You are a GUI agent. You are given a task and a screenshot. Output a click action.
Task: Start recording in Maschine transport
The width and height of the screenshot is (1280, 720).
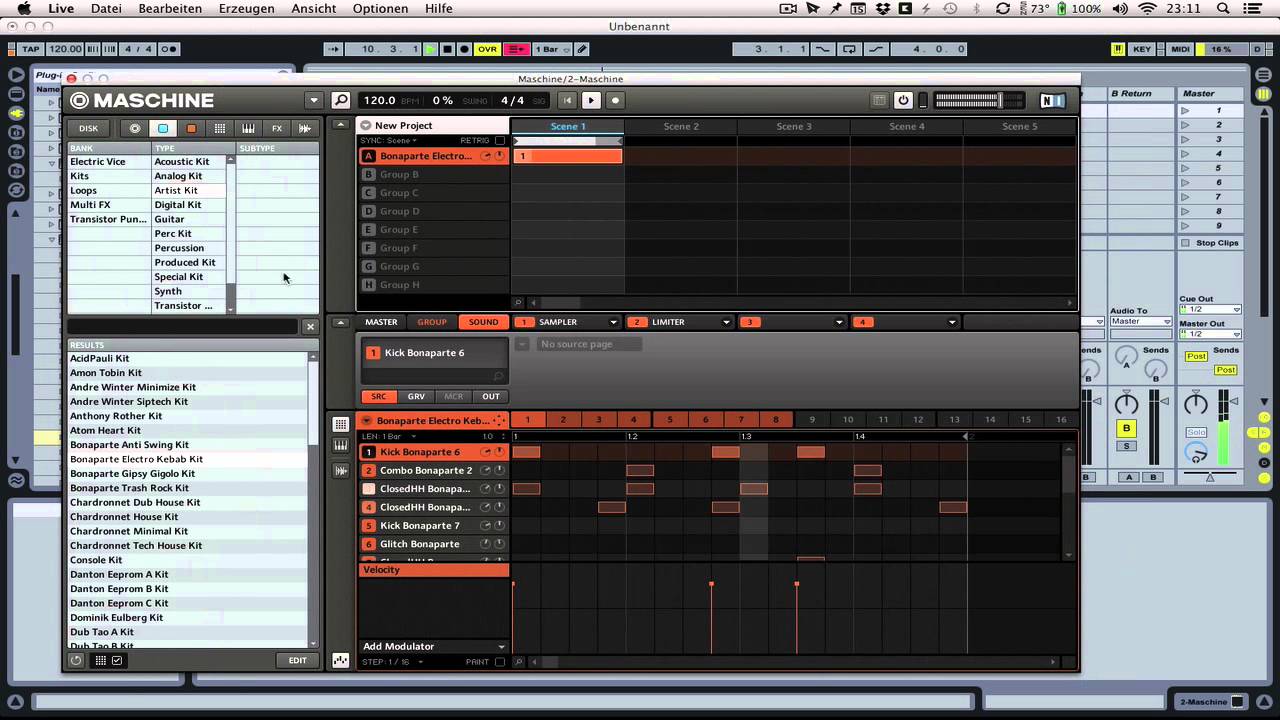point(615,100)
